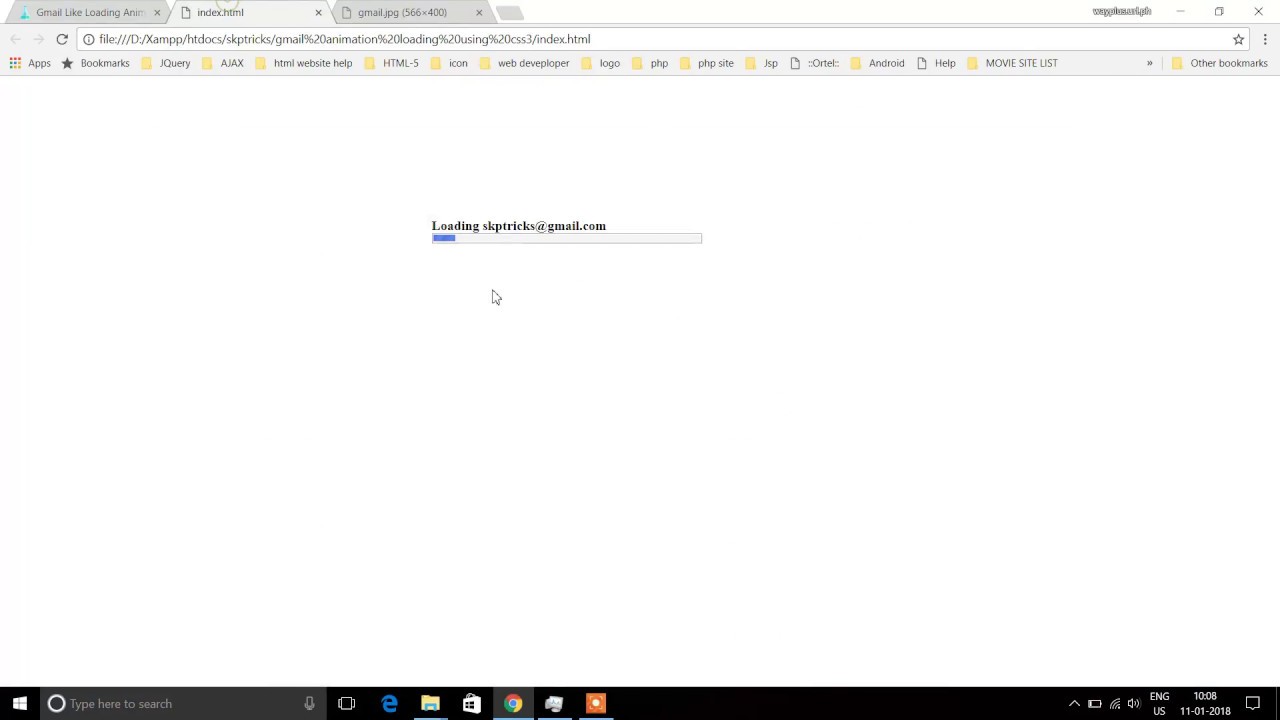Open the orange recorder app in taskbar

595,703
